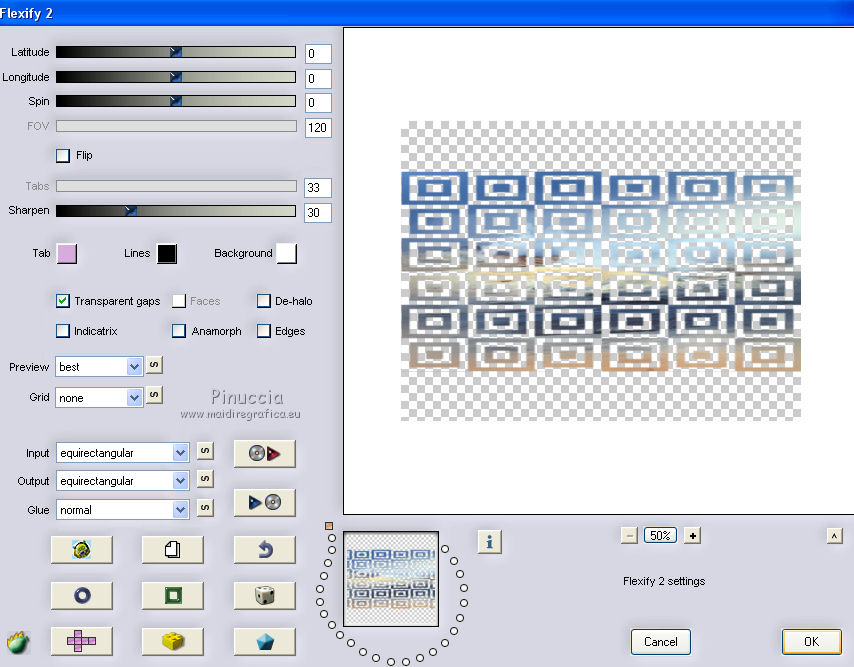
Task: Click the dice randomize button
Action: [265, 595]
